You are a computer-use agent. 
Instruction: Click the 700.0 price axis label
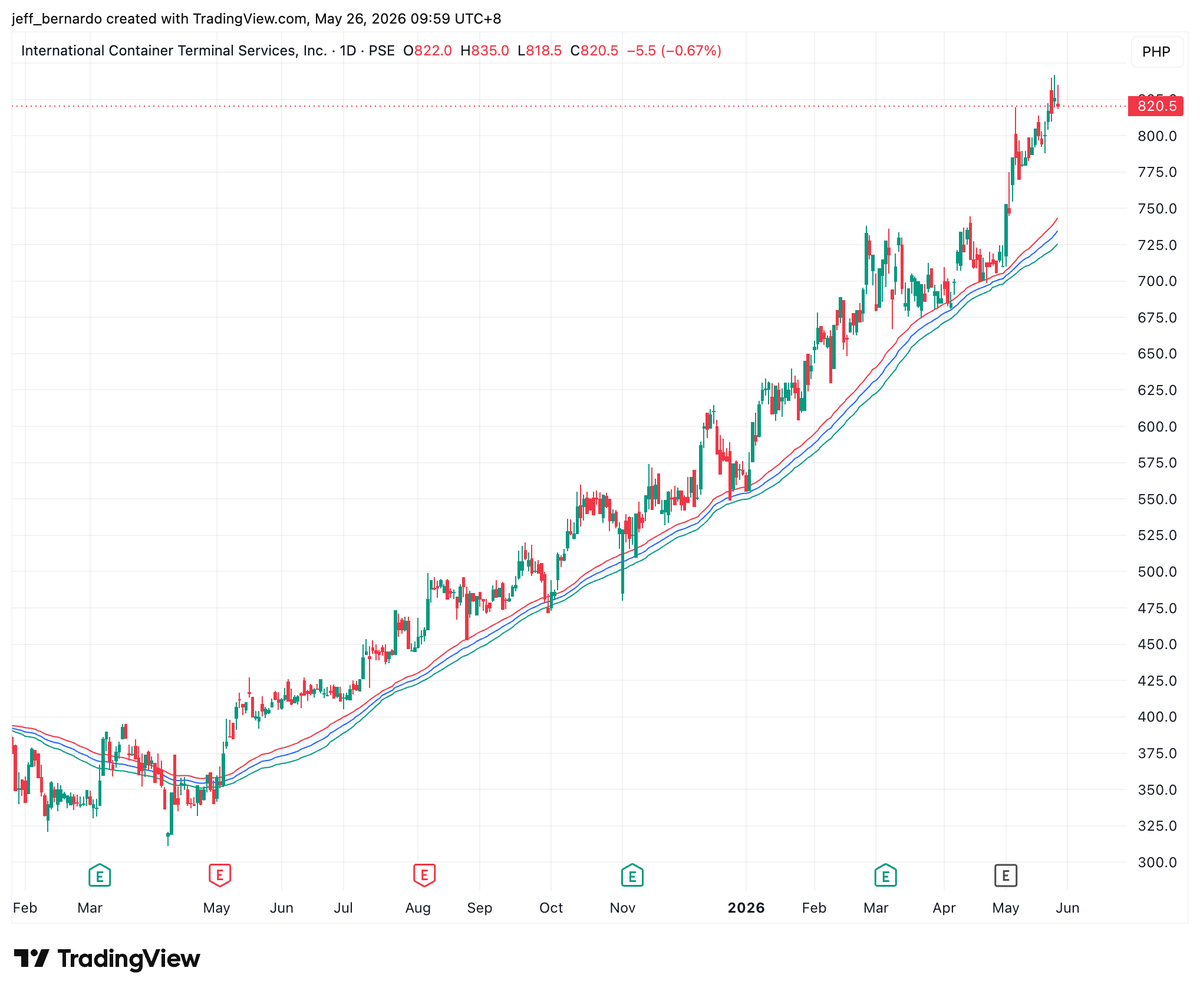1156,281
